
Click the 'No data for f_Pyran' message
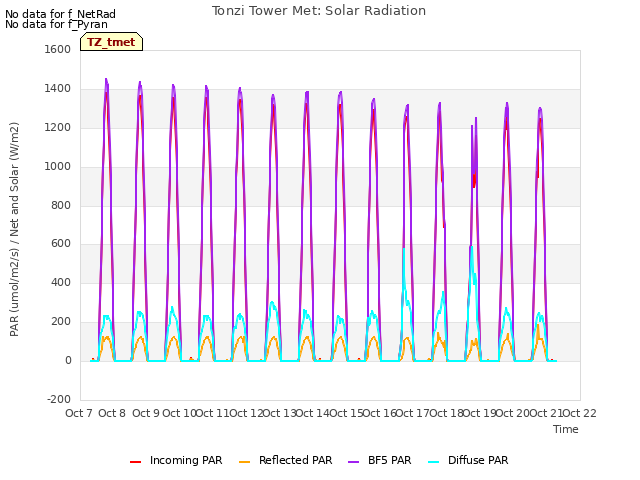coord(56,24)
